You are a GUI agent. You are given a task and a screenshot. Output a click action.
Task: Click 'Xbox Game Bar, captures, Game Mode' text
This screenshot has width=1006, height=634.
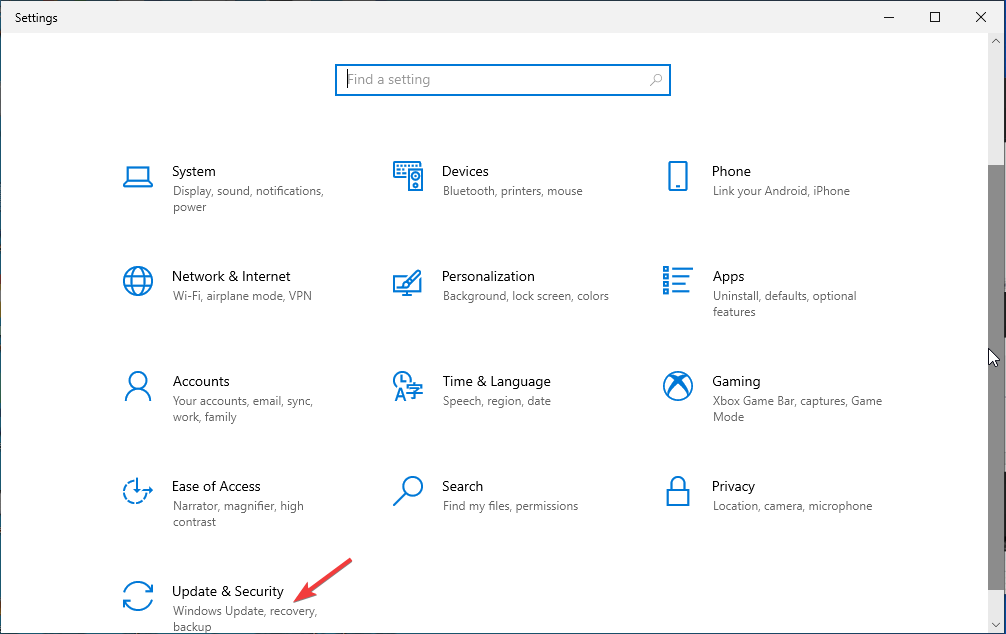[797, 409]
